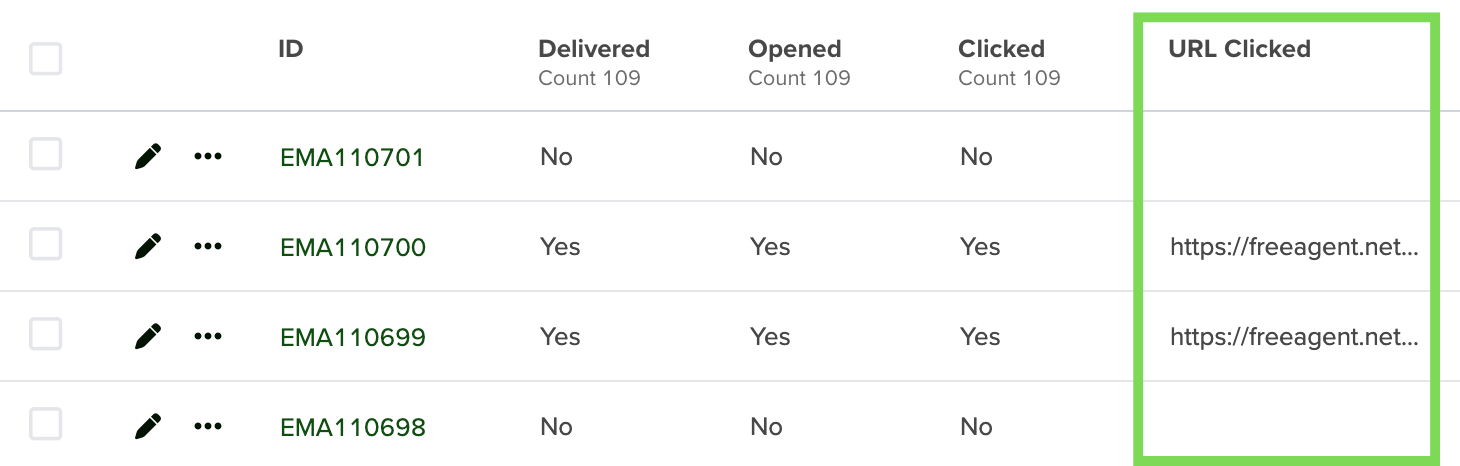Tick the select-all checkbox in header

[x=45, y=58]
